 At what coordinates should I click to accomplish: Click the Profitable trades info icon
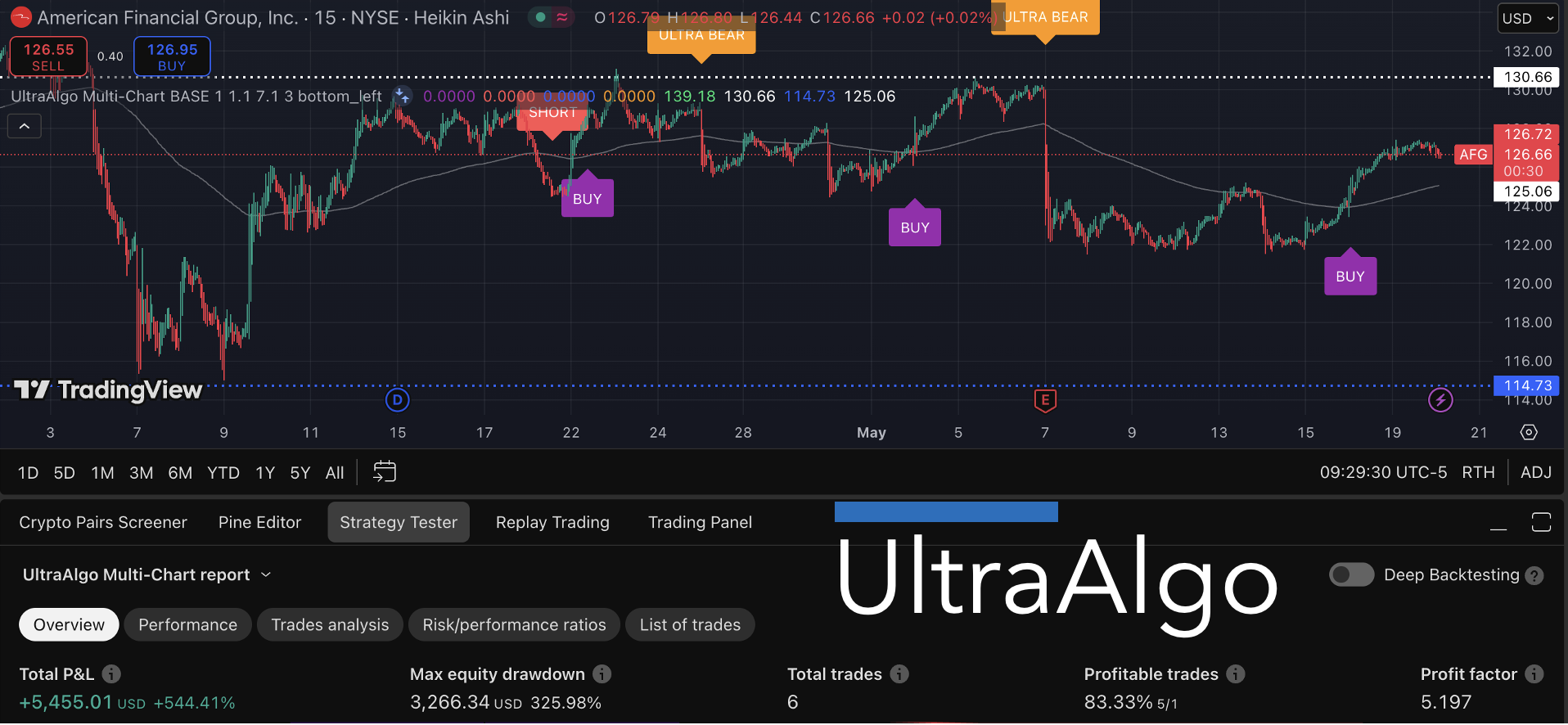[x=1236, y=673]
